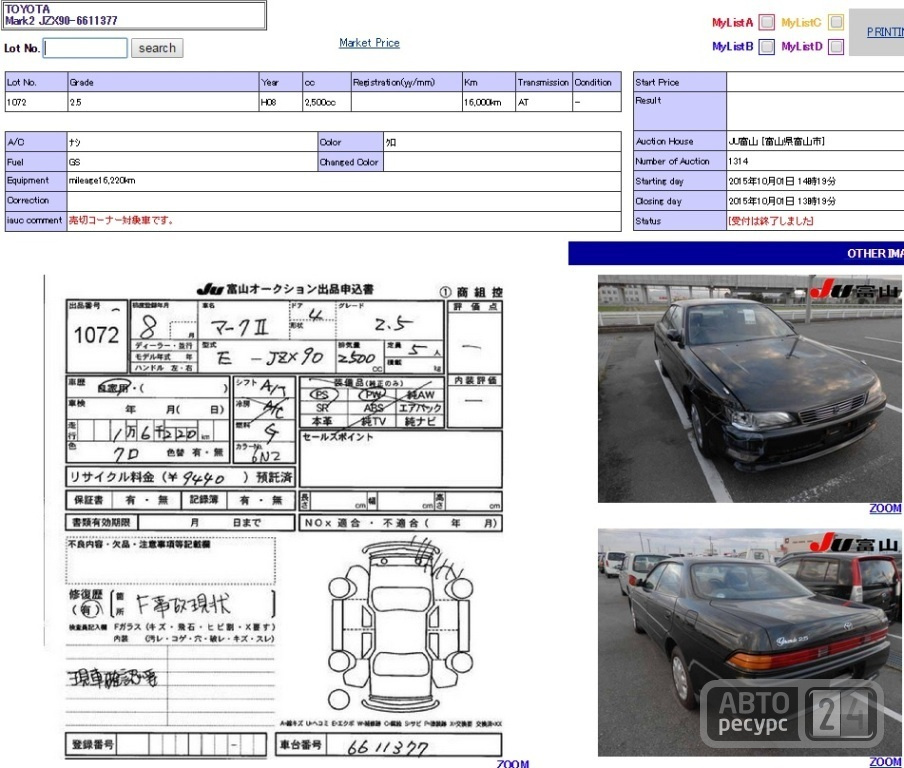Screen dimensions: 904x768
Task: Select the mileage16,220km equipment text
Action: point(102,180)
